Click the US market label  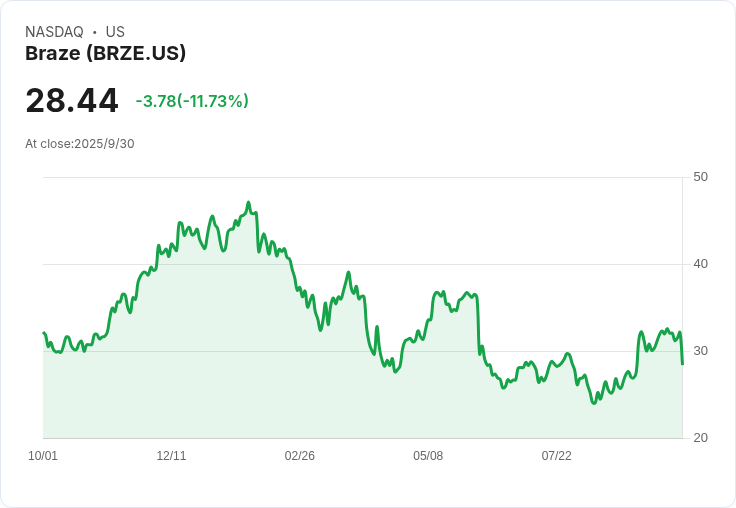click(115, 32)
